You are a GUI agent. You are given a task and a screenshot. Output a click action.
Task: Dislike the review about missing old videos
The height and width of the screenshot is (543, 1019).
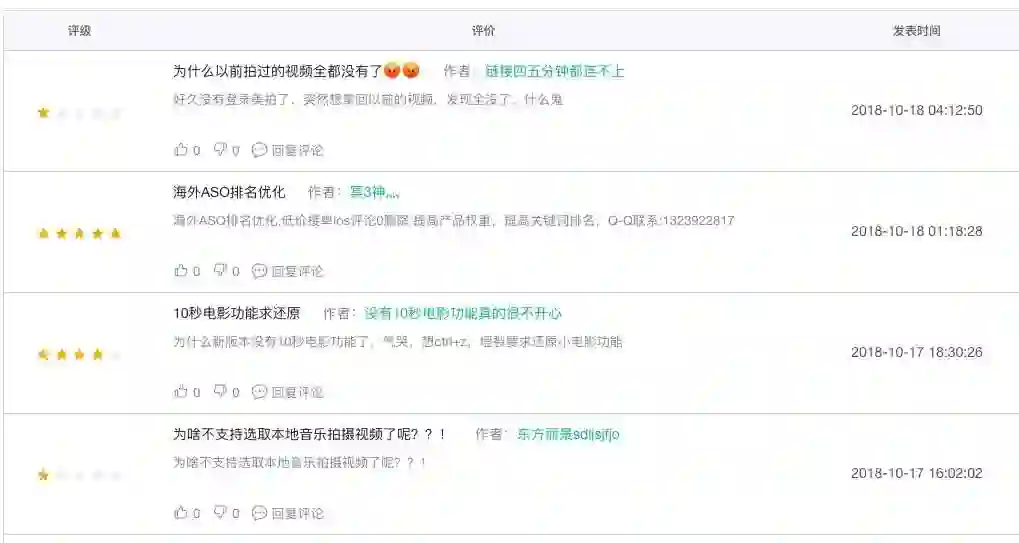[220, 150]
